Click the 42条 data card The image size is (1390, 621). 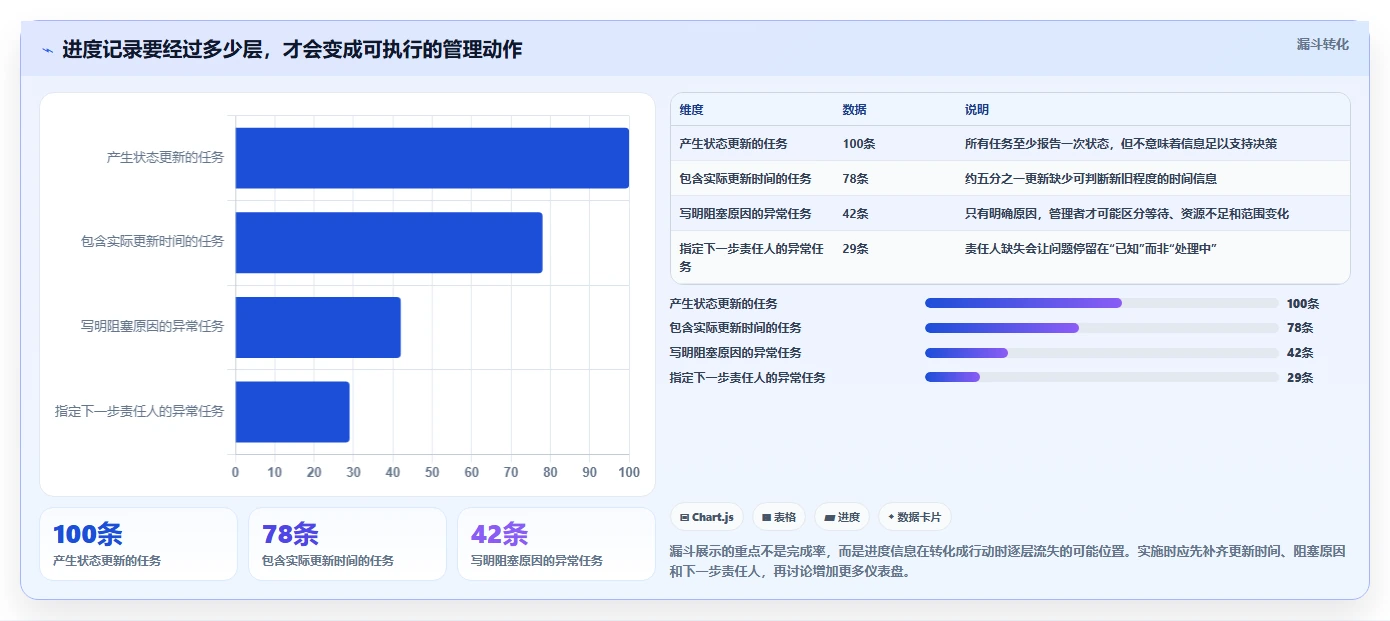(x=556, y=544)
